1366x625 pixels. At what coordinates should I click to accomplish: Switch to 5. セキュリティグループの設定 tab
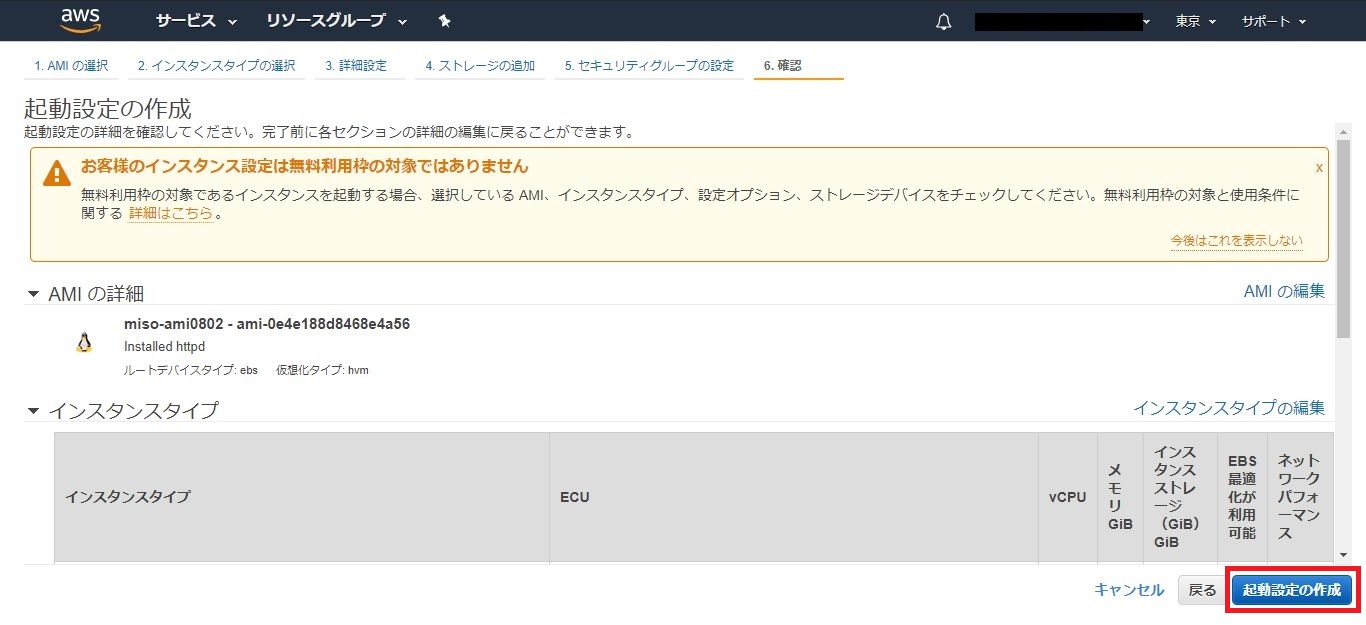648,66
